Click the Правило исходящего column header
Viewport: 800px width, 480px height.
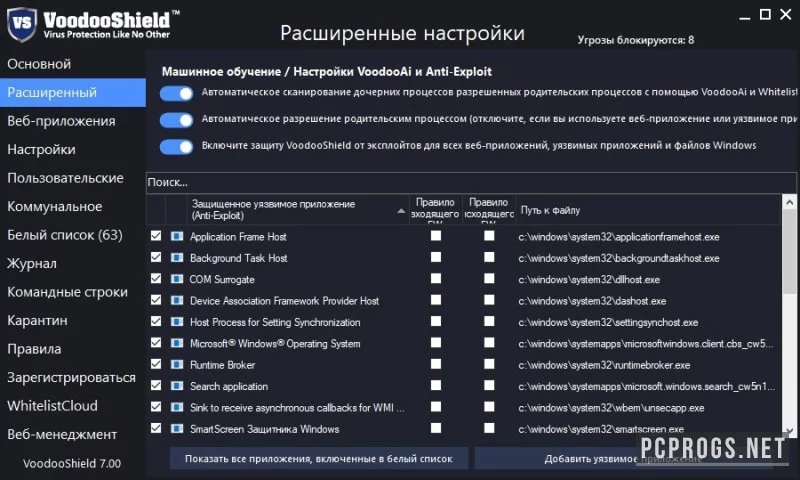click(489, 209)
